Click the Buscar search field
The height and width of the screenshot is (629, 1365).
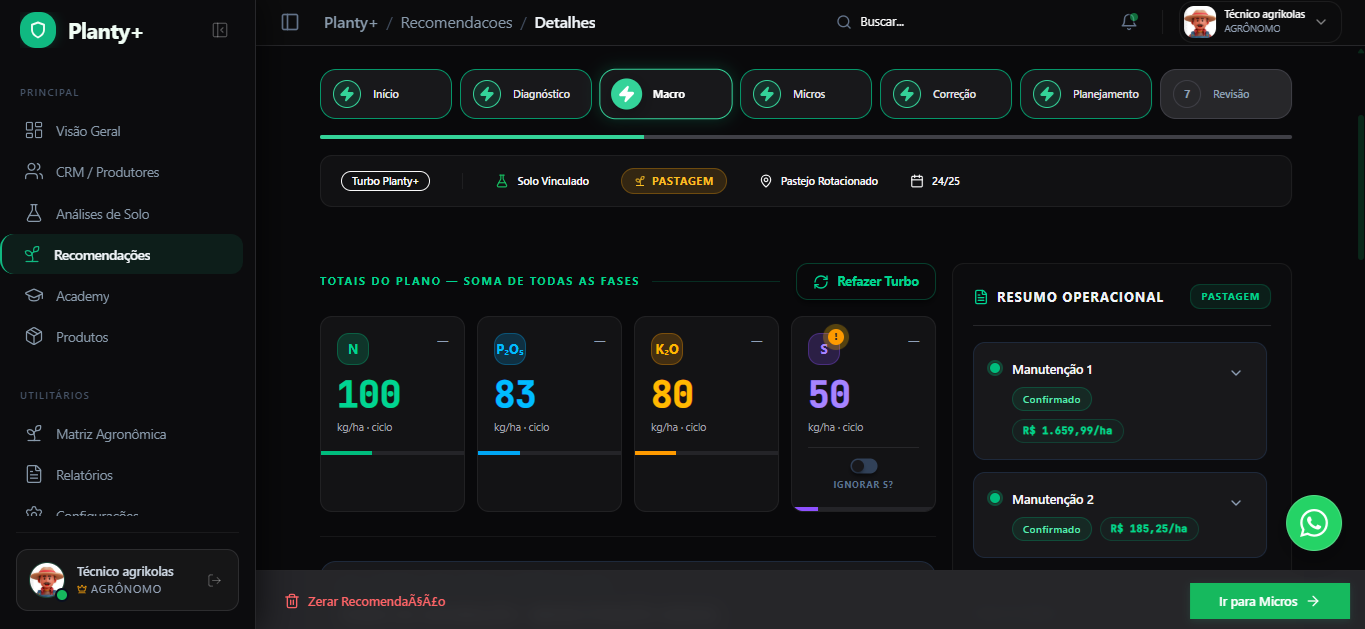(880, 22)
